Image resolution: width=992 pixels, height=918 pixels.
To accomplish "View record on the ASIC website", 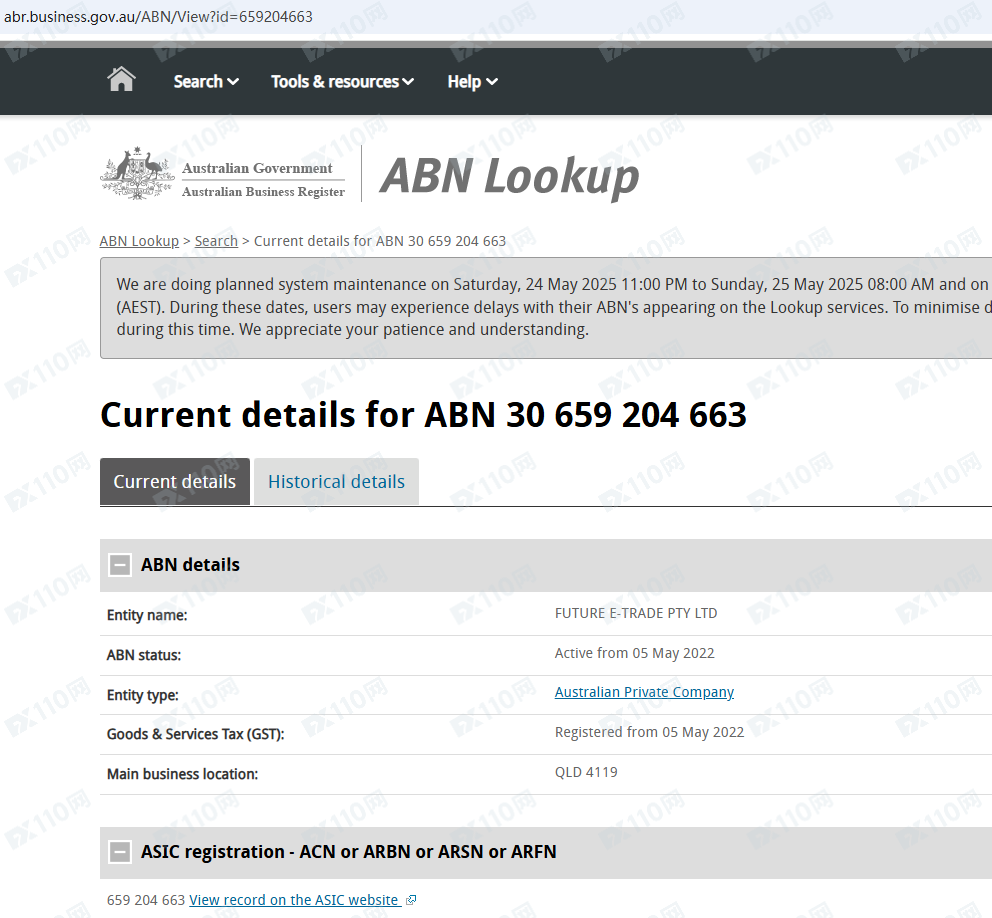I will (x=294, y=900).
